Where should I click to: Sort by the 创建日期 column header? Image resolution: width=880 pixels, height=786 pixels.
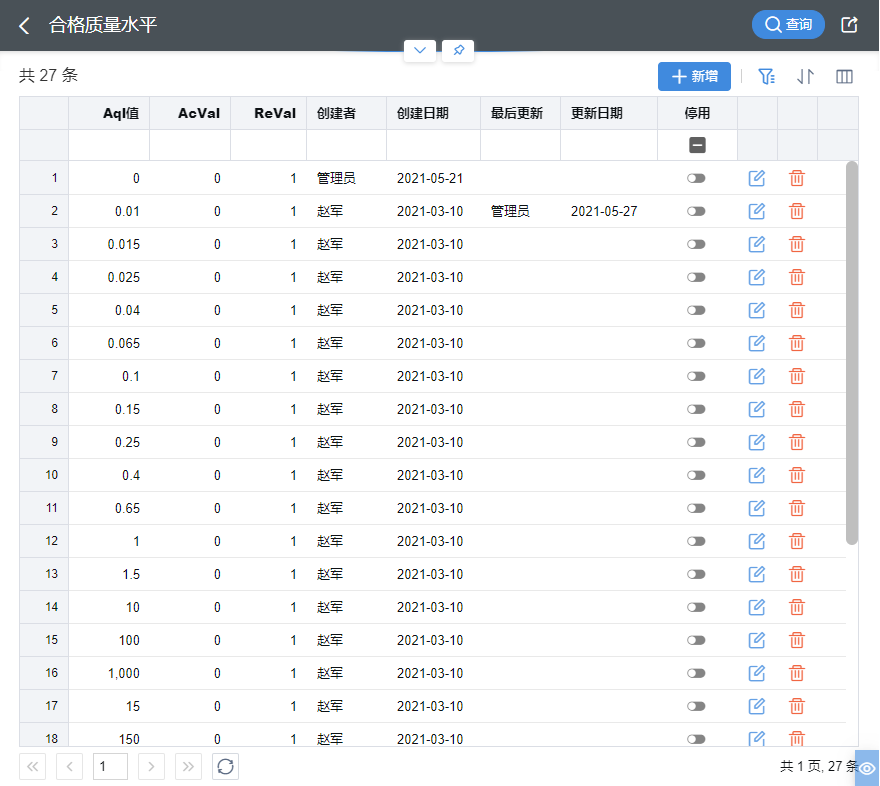(433, 113)
